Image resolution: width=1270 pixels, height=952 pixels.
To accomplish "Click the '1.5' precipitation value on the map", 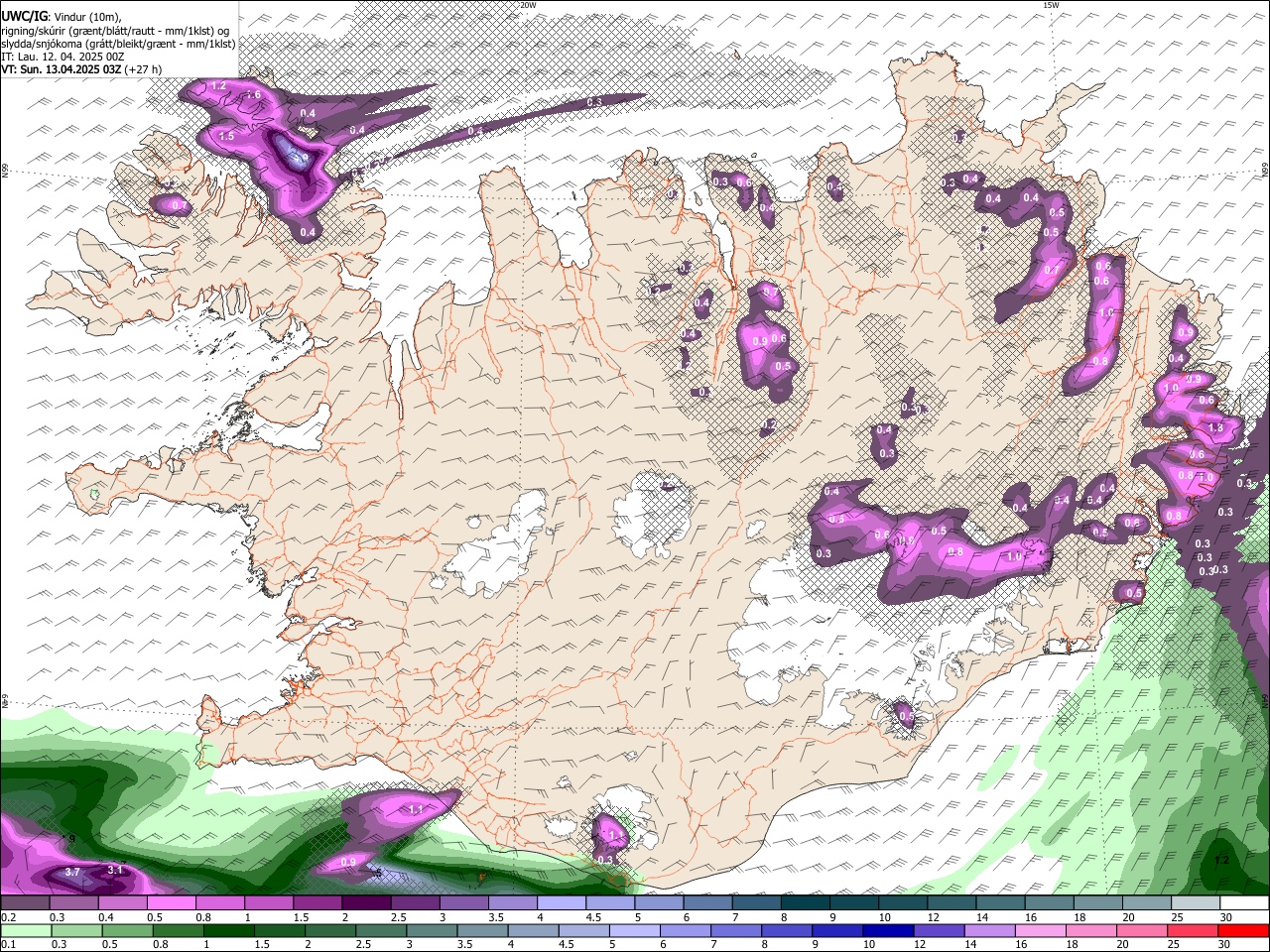I will [x=226, y=136].
